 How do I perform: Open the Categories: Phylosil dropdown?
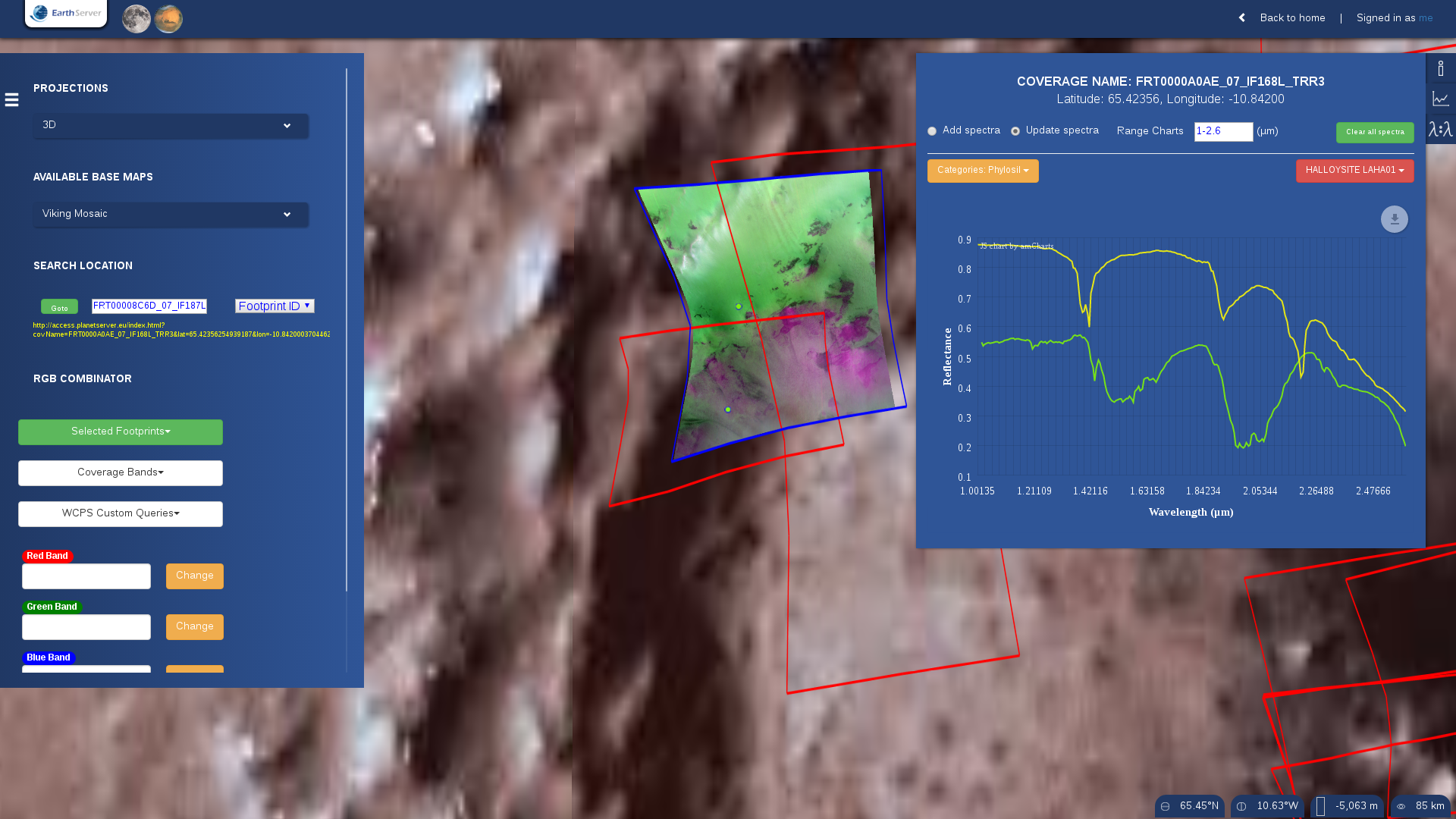click(983, 171)
